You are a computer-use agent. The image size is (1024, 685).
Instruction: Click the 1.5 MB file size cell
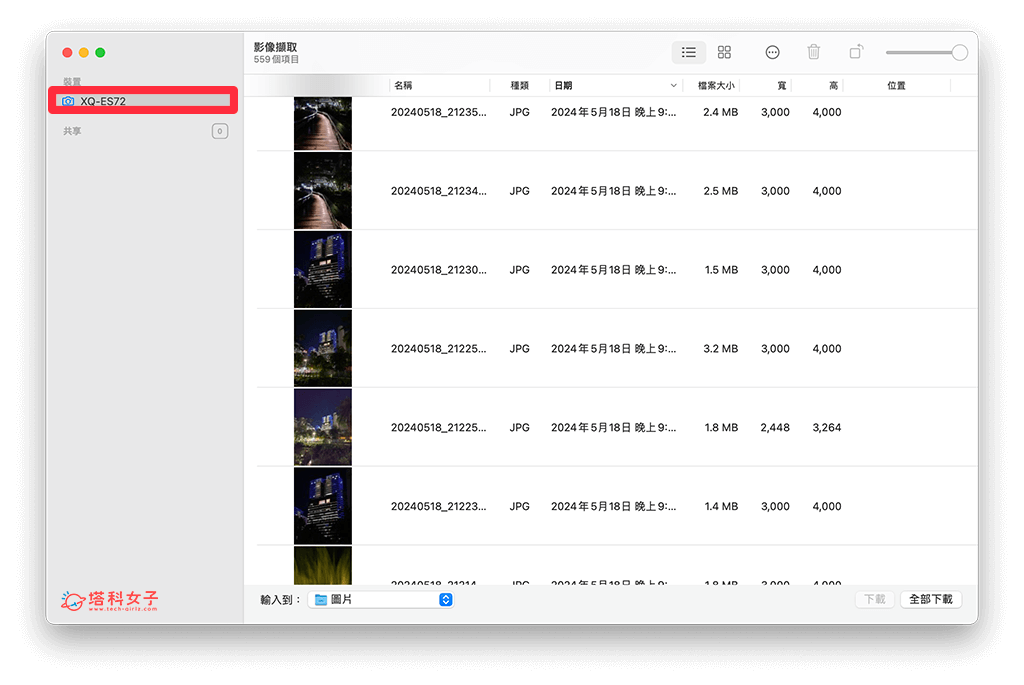(721, 270)
